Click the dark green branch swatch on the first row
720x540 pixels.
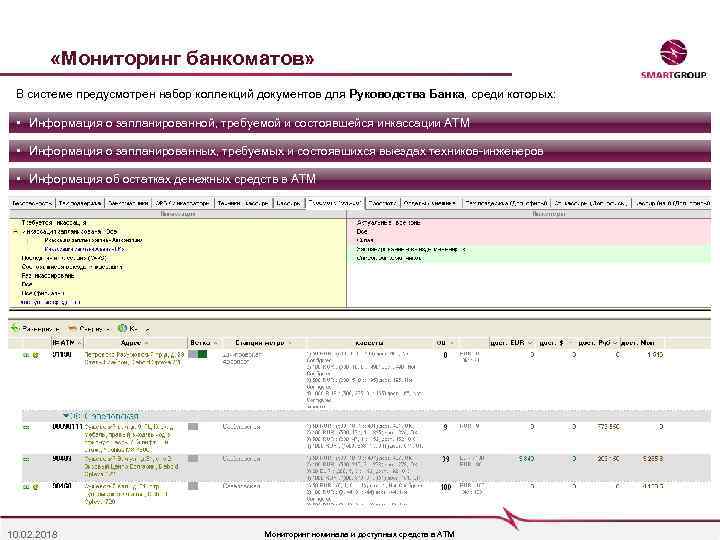pos(202,354)
